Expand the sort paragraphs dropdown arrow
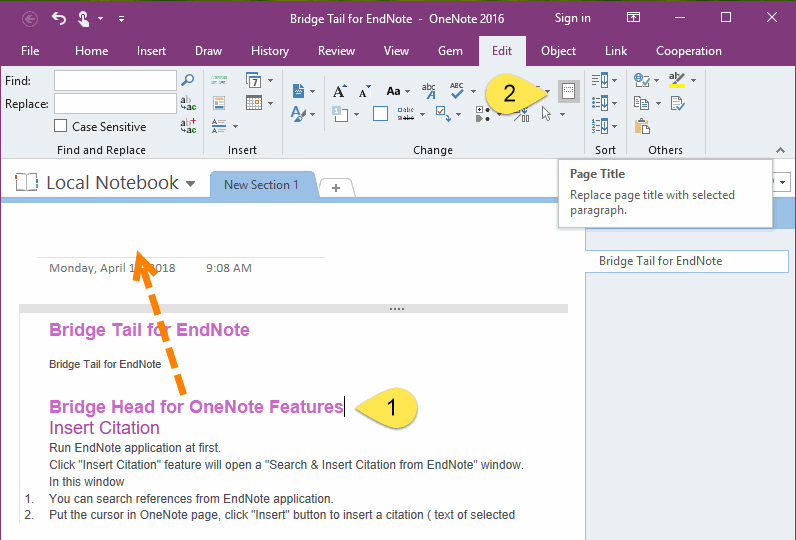Image resolution: width=796 pixels, height=540 pixels. [x=614, y=80]
